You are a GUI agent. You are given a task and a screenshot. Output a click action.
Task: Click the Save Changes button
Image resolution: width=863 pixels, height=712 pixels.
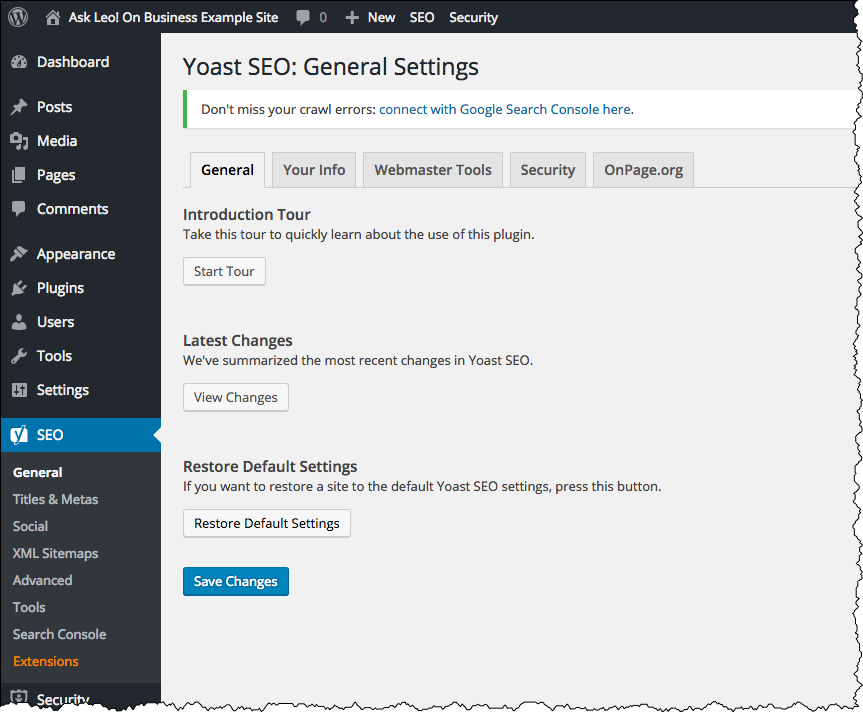(236, 582)
